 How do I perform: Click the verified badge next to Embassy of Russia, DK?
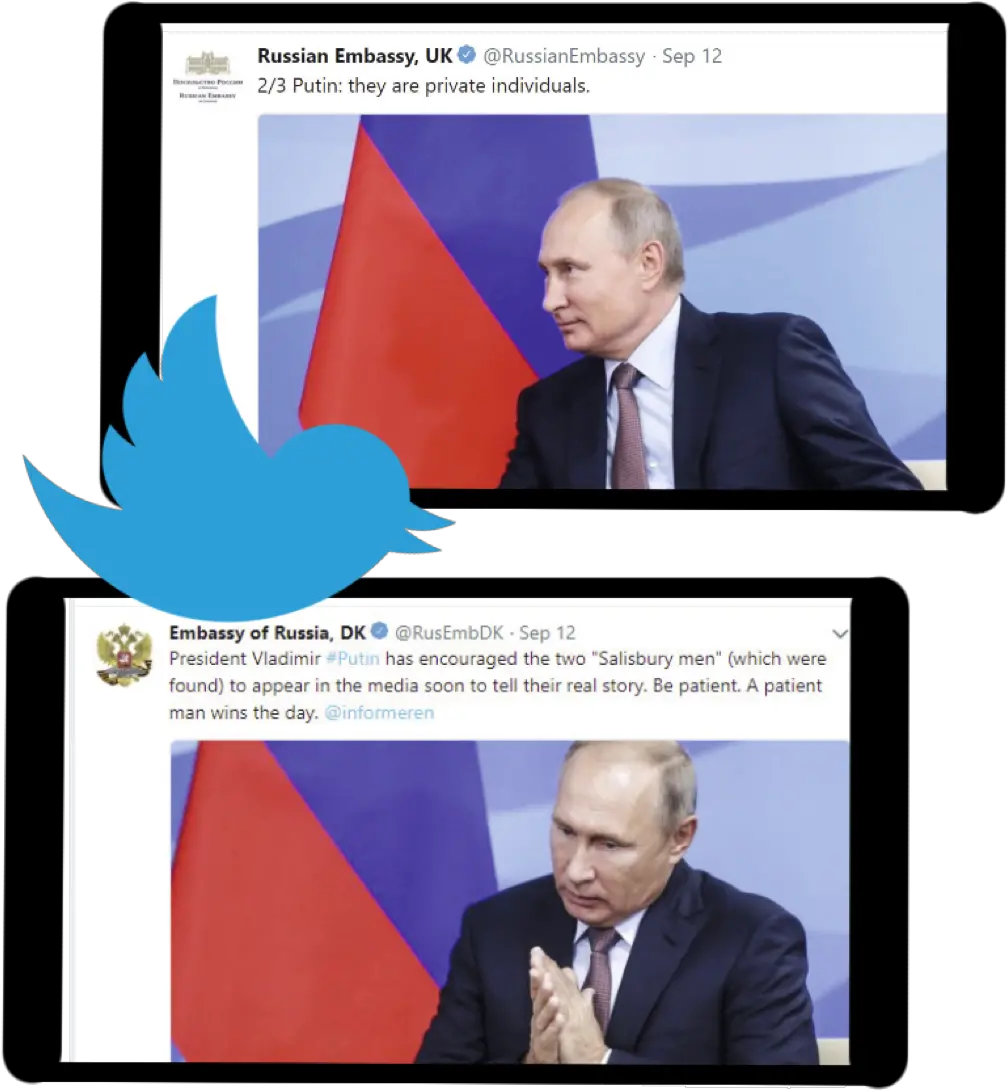379,632
